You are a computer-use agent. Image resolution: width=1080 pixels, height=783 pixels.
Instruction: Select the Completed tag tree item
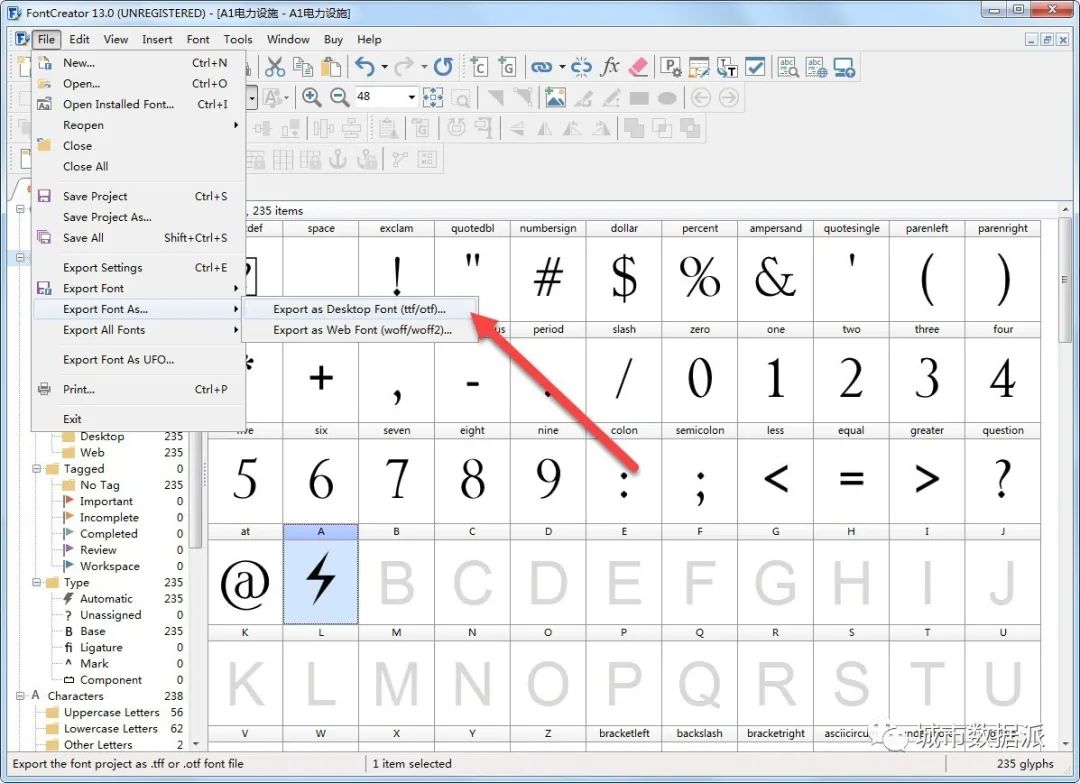pyautogui.click(x=108, y=534)
